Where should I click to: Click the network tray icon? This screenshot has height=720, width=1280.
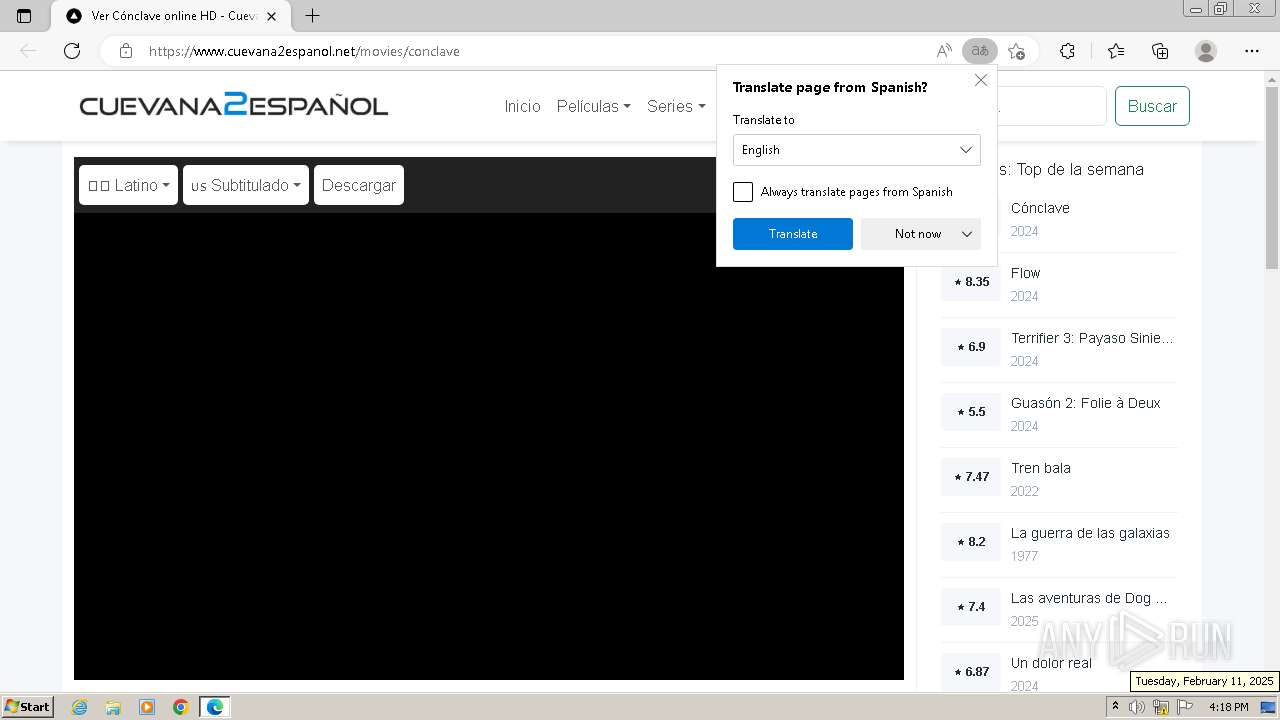click(x=1161, y=707)
